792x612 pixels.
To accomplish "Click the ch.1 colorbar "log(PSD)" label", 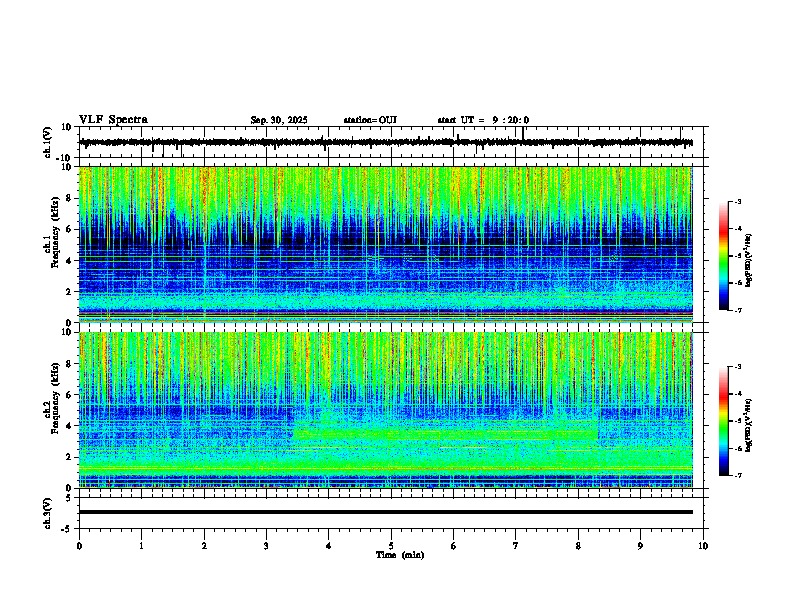I will 749,261.
